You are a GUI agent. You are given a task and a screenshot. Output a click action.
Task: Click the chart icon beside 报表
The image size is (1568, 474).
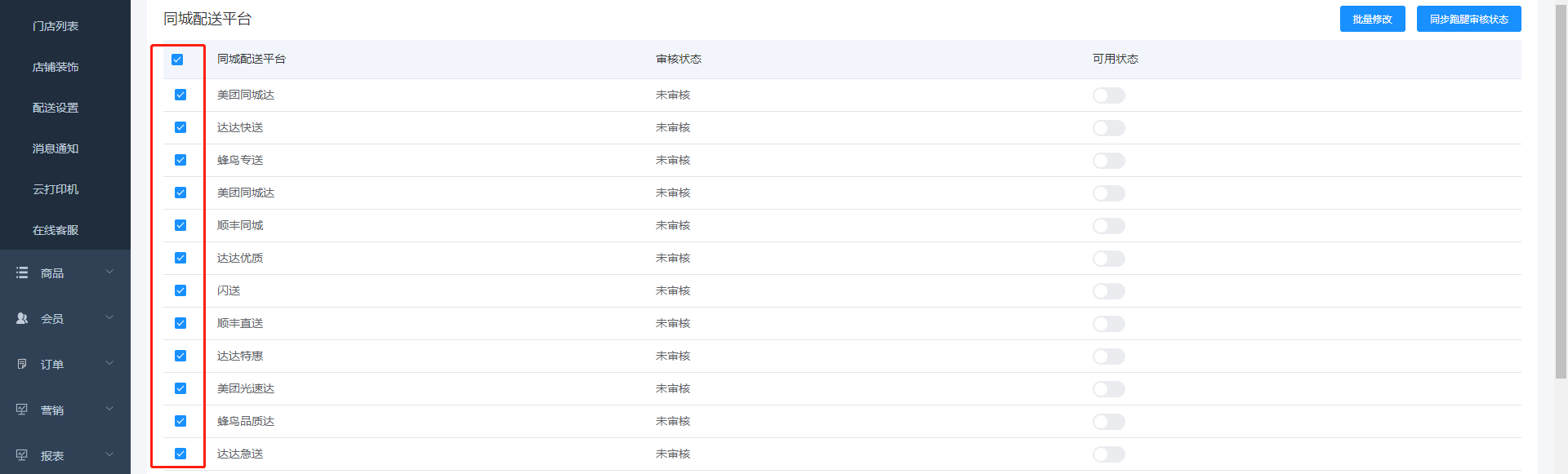(22, 455)
